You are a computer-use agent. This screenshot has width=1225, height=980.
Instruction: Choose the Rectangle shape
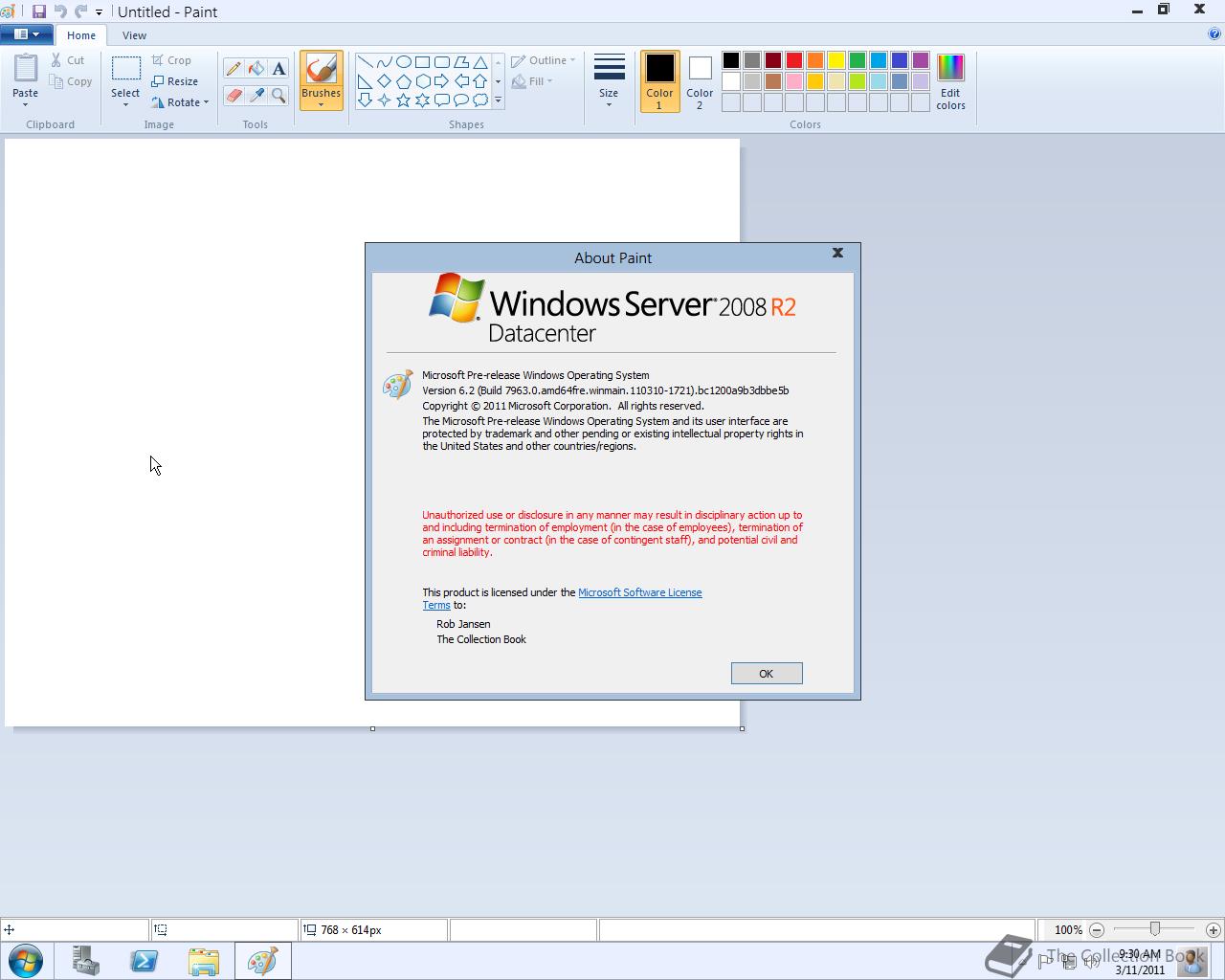click(x=422, y=62)
